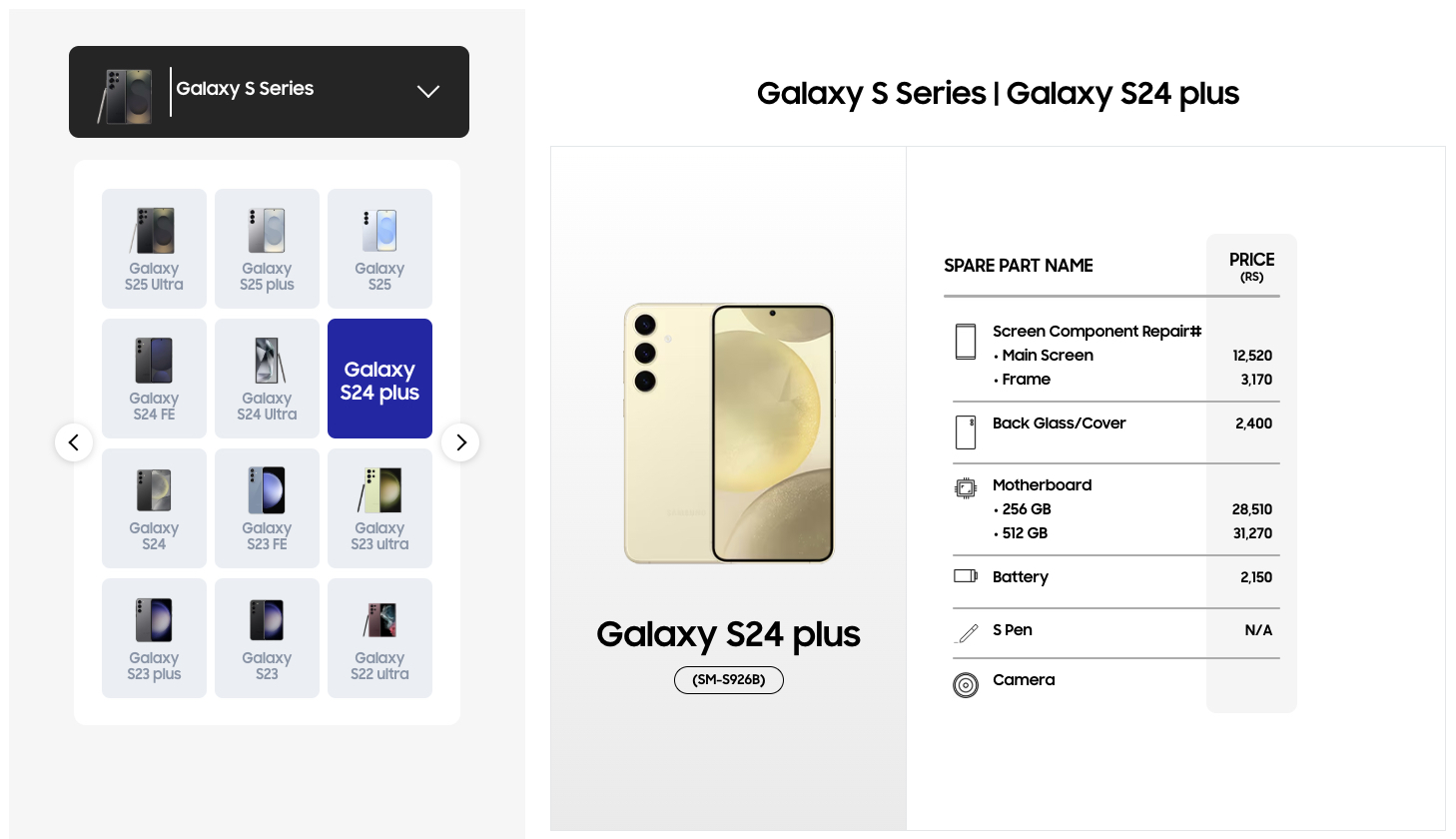
Task: Click the S Pen icon
Action: pyautogui.click(x=968, y=632)
